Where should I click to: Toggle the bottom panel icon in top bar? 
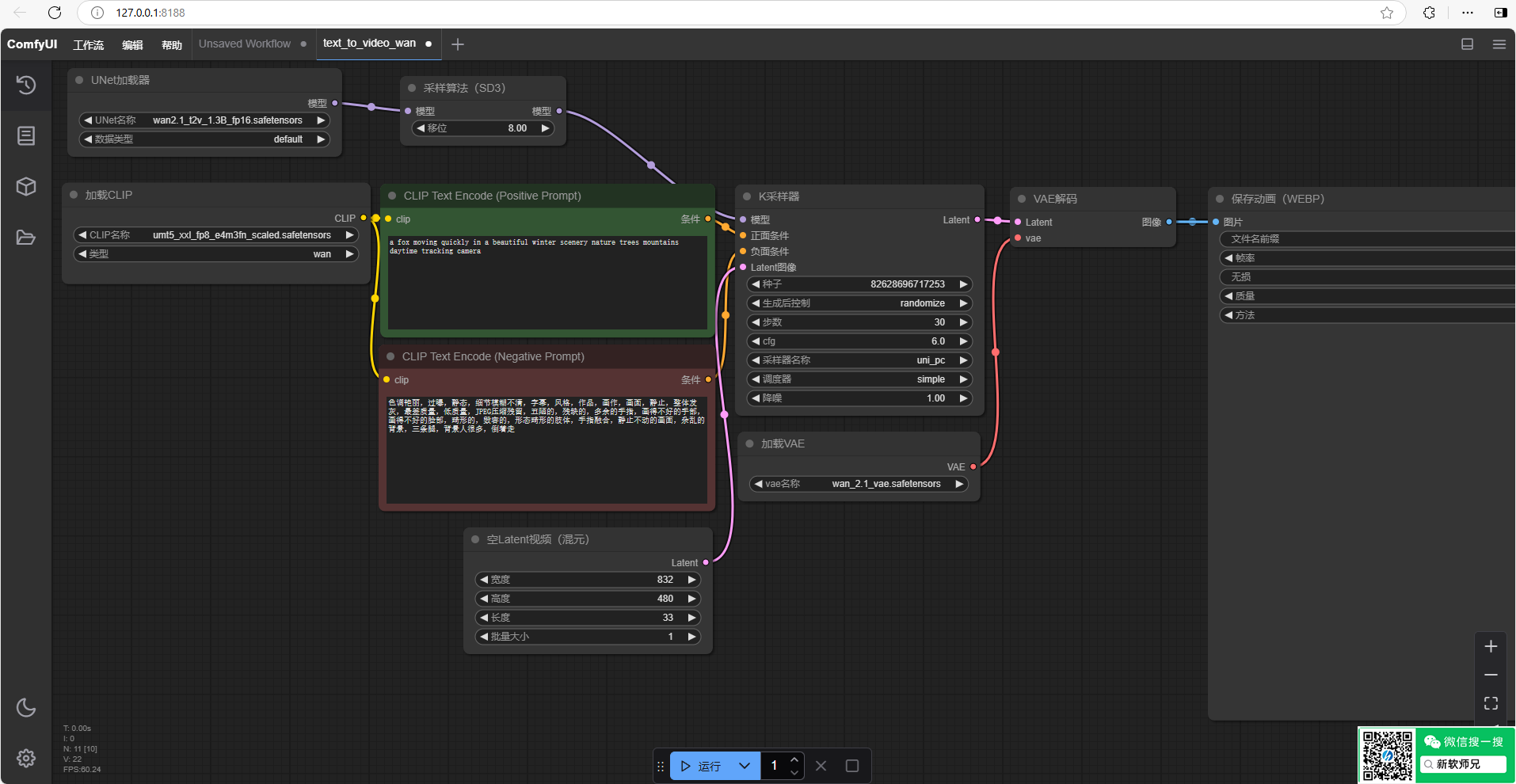point(1467,44)
